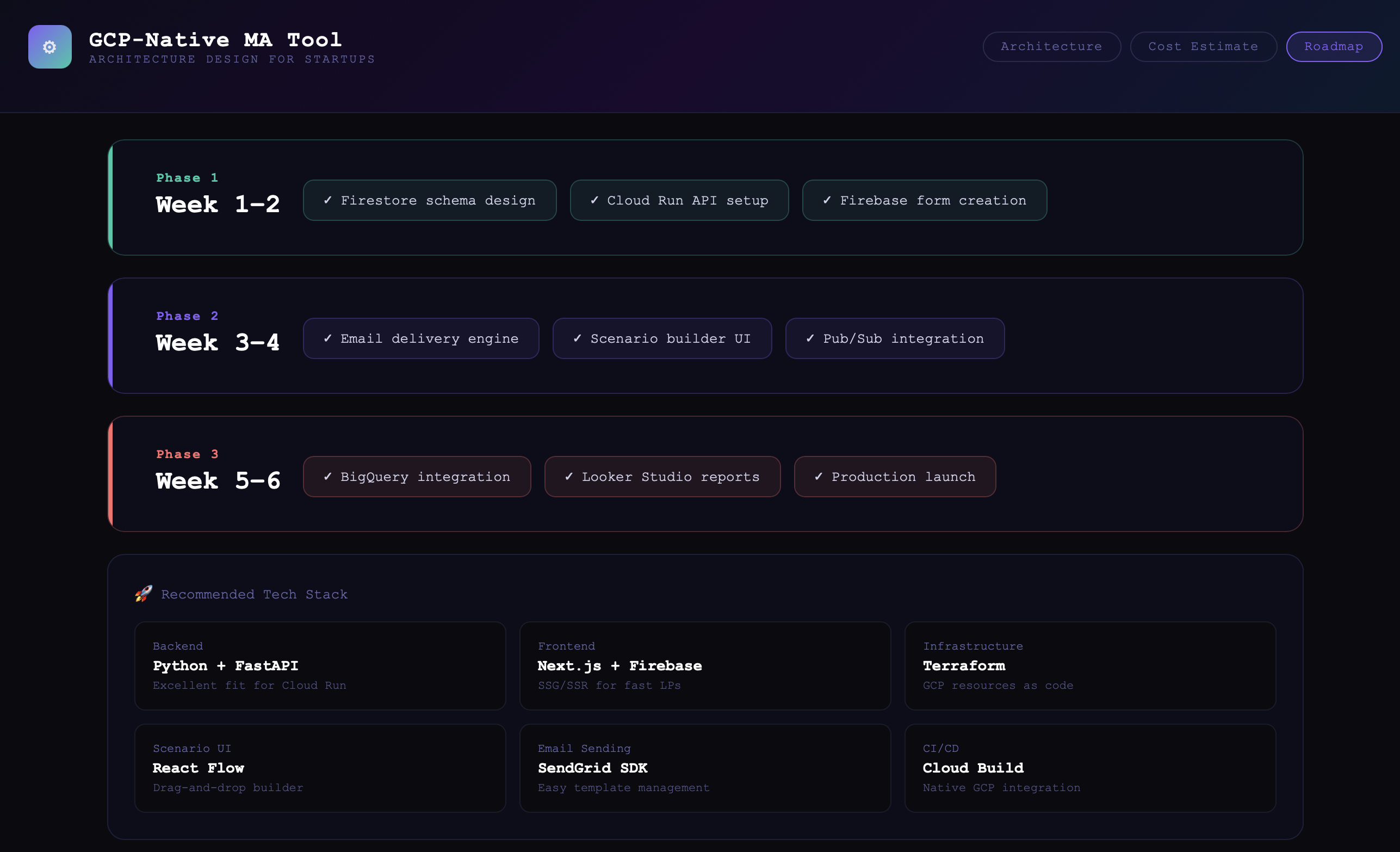Select the Looker Studio reports chip
The image size is (1400, 852).
pos(662,476)
